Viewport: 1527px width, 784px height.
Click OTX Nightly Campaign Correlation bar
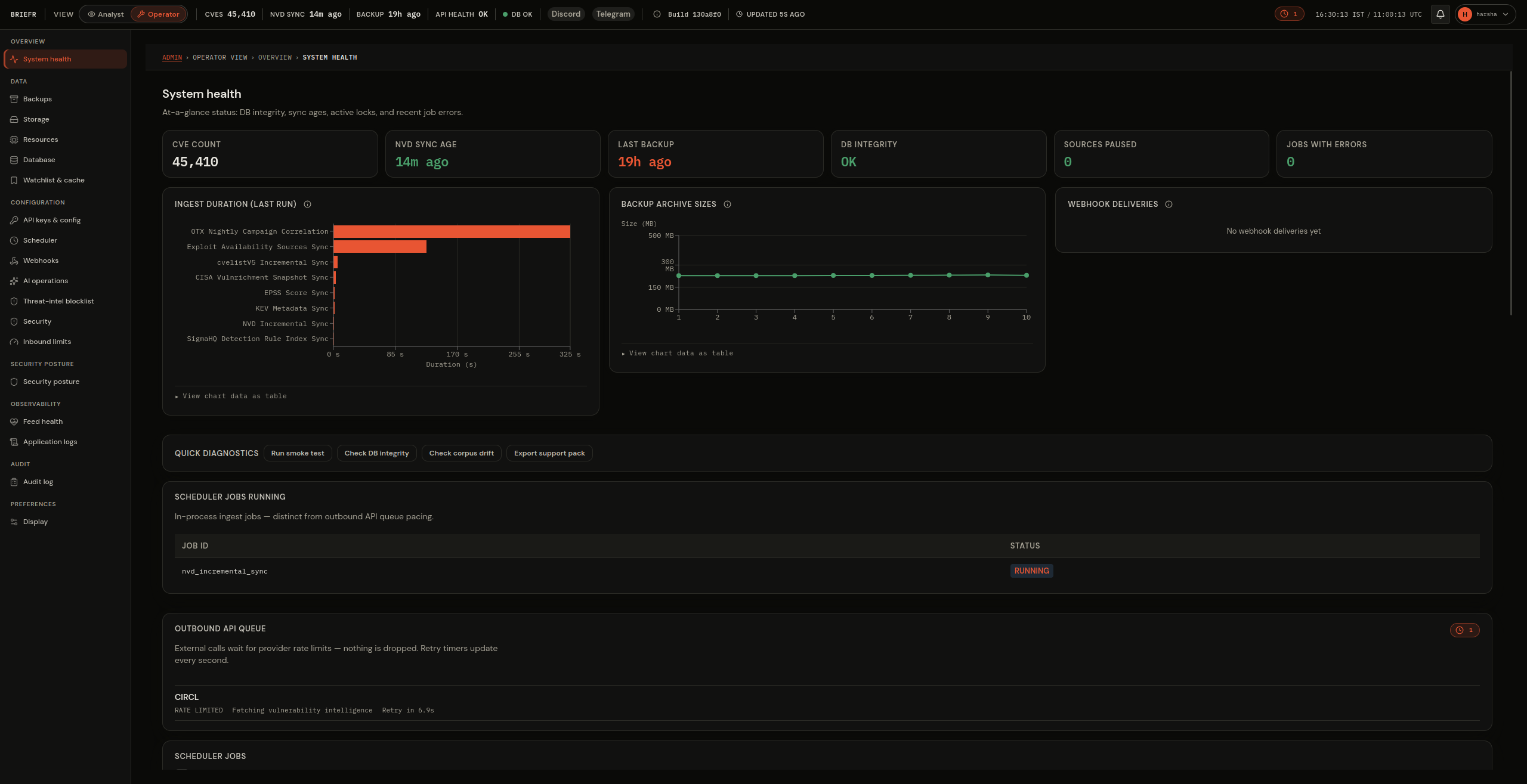452,232
